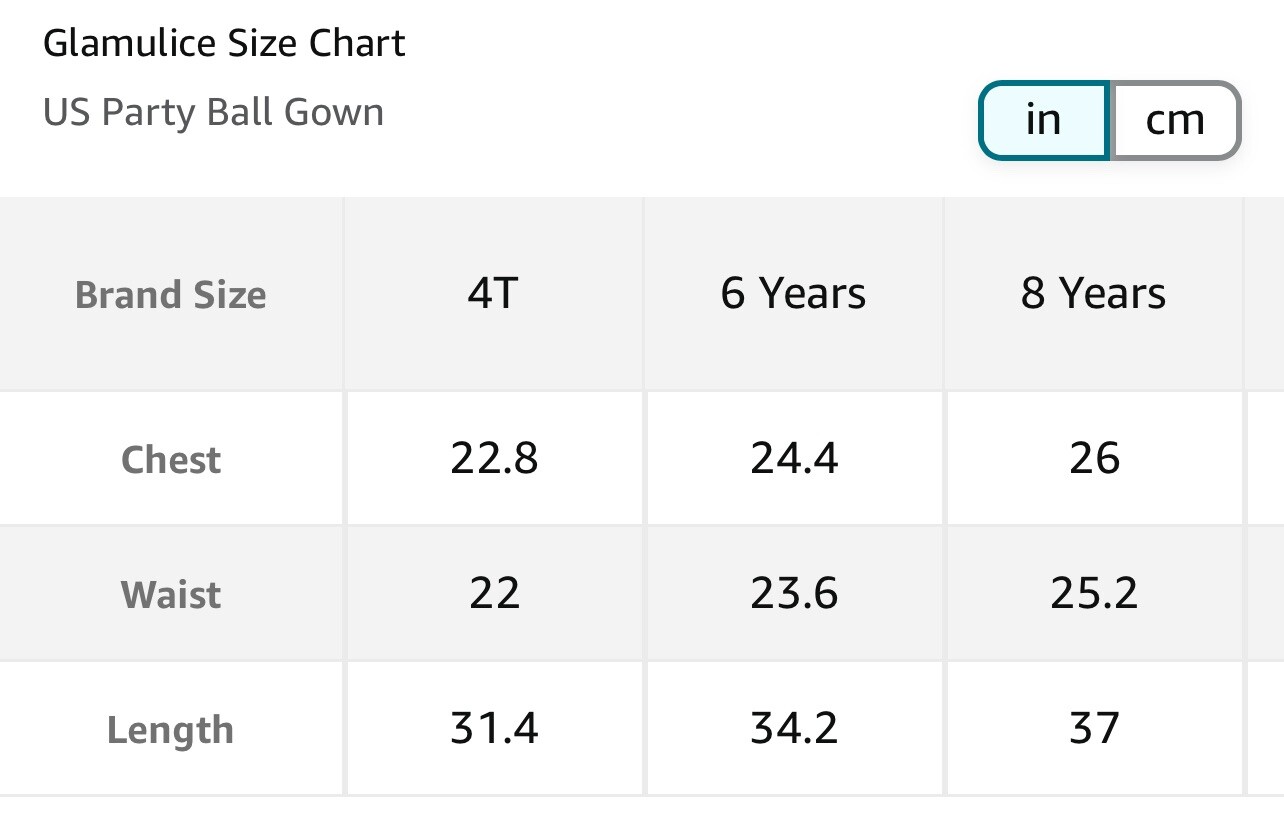The height and width of the screenshot is (821, 1284).
Task: Click the 6 Years chest value 24.4
Action: coord(794,459)
